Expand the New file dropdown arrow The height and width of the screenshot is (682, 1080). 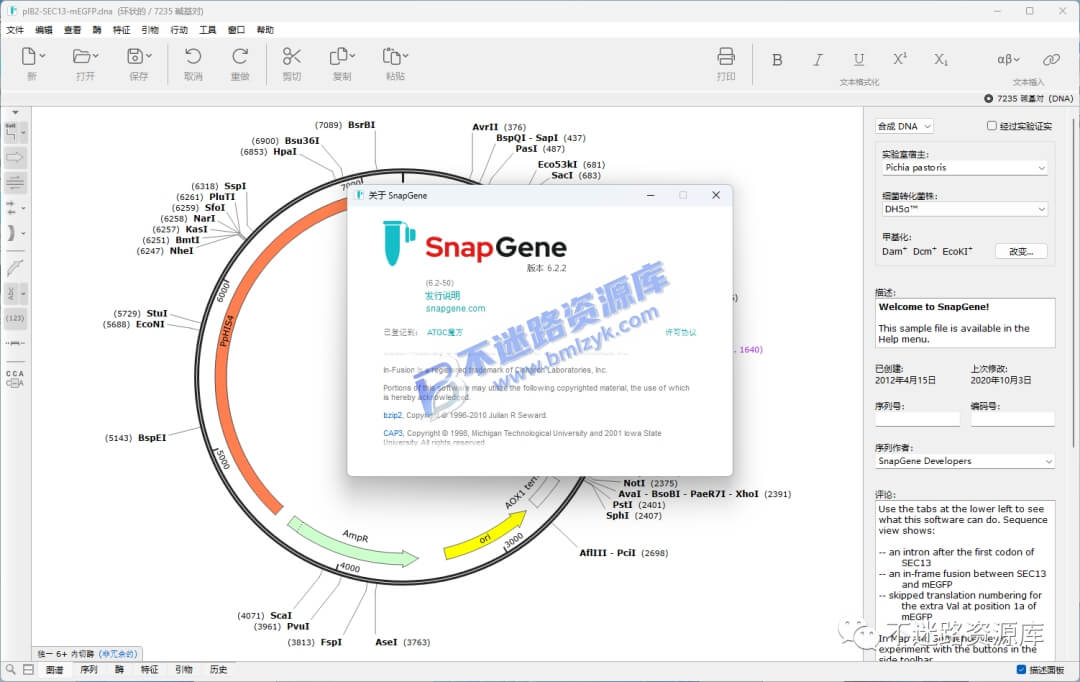43,56
